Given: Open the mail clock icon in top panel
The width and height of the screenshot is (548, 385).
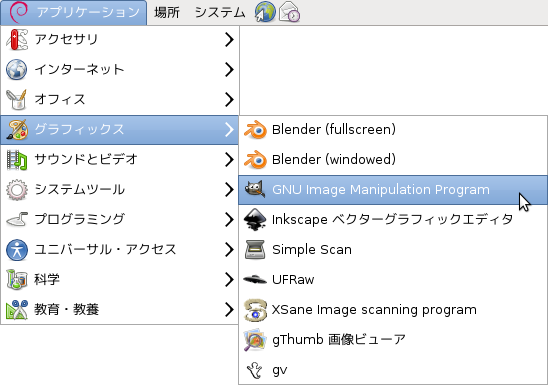Looking at the screenshot, I should [289, 12].
